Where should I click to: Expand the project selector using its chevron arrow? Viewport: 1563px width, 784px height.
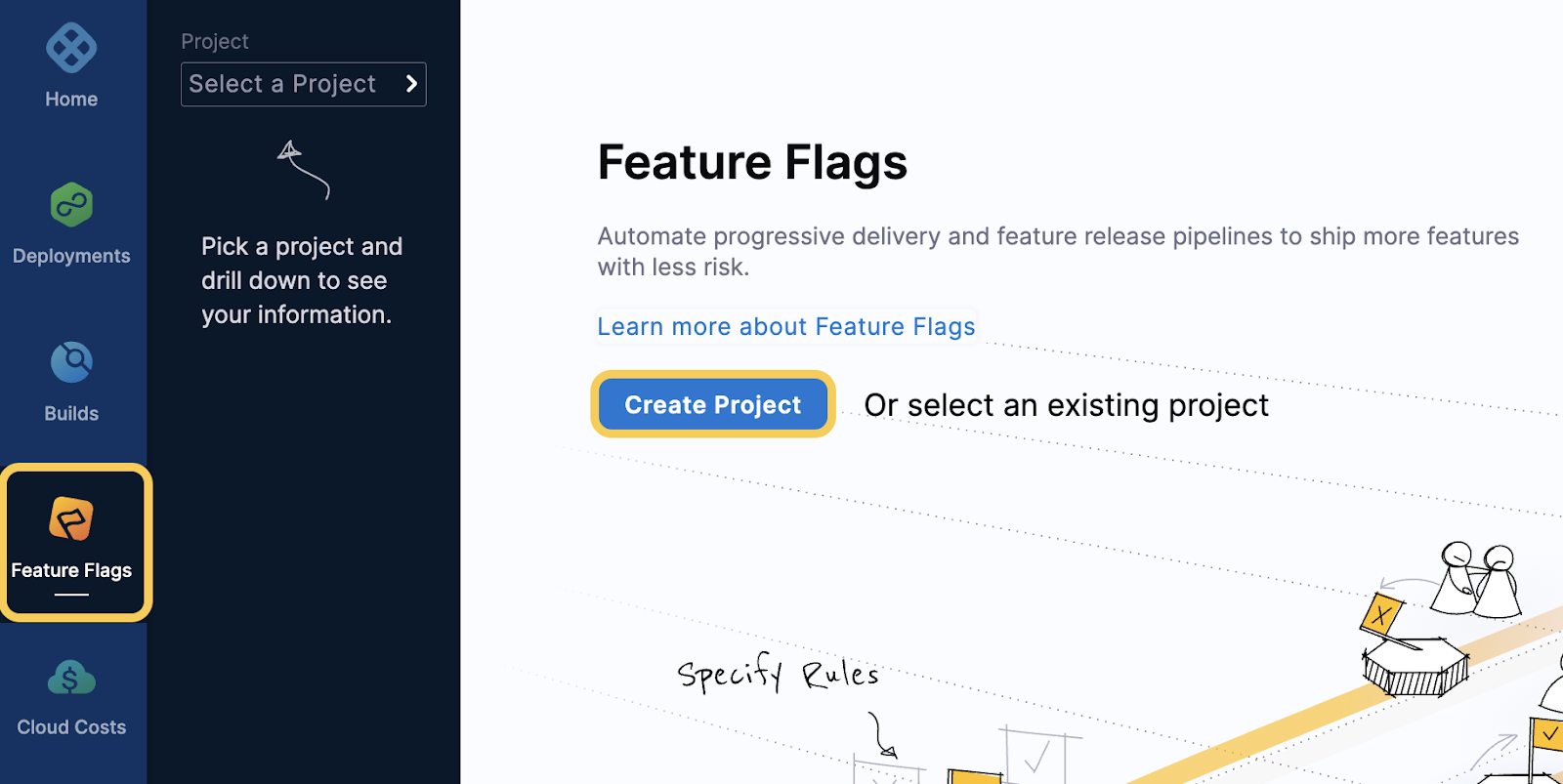[x=411, y=84]
